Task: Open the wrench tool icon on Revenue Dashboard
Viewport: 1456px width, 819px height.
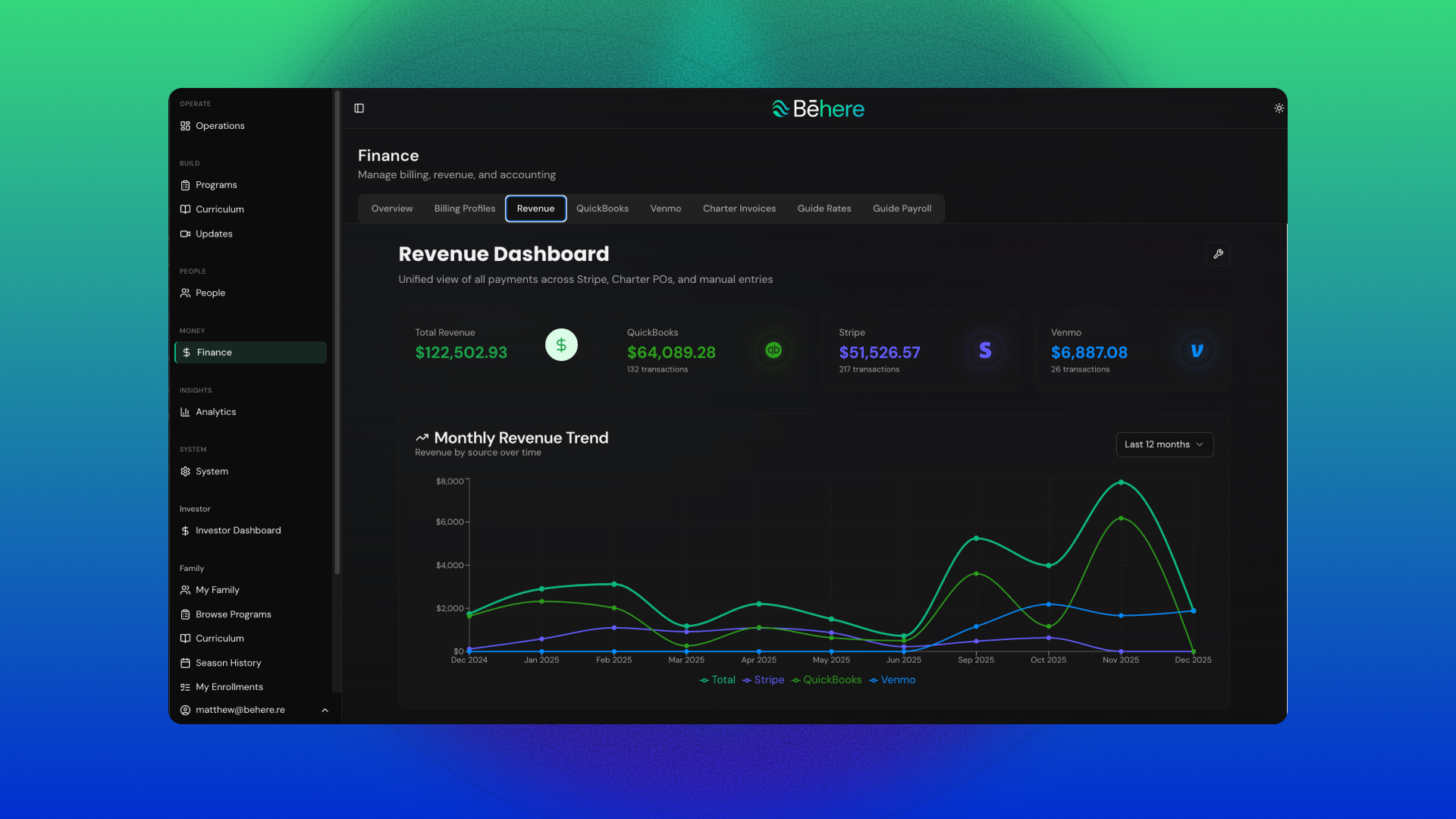Action: click(x=1219, y=254)
